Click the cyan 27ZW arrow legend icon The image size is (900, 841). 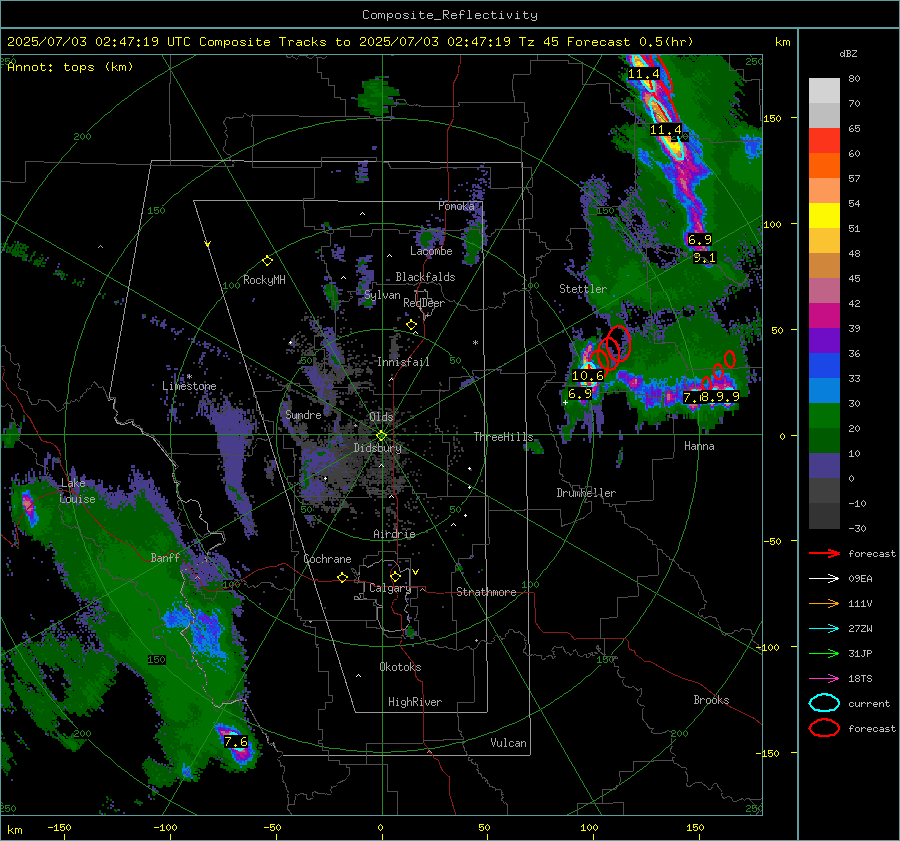tap(824, 629)
